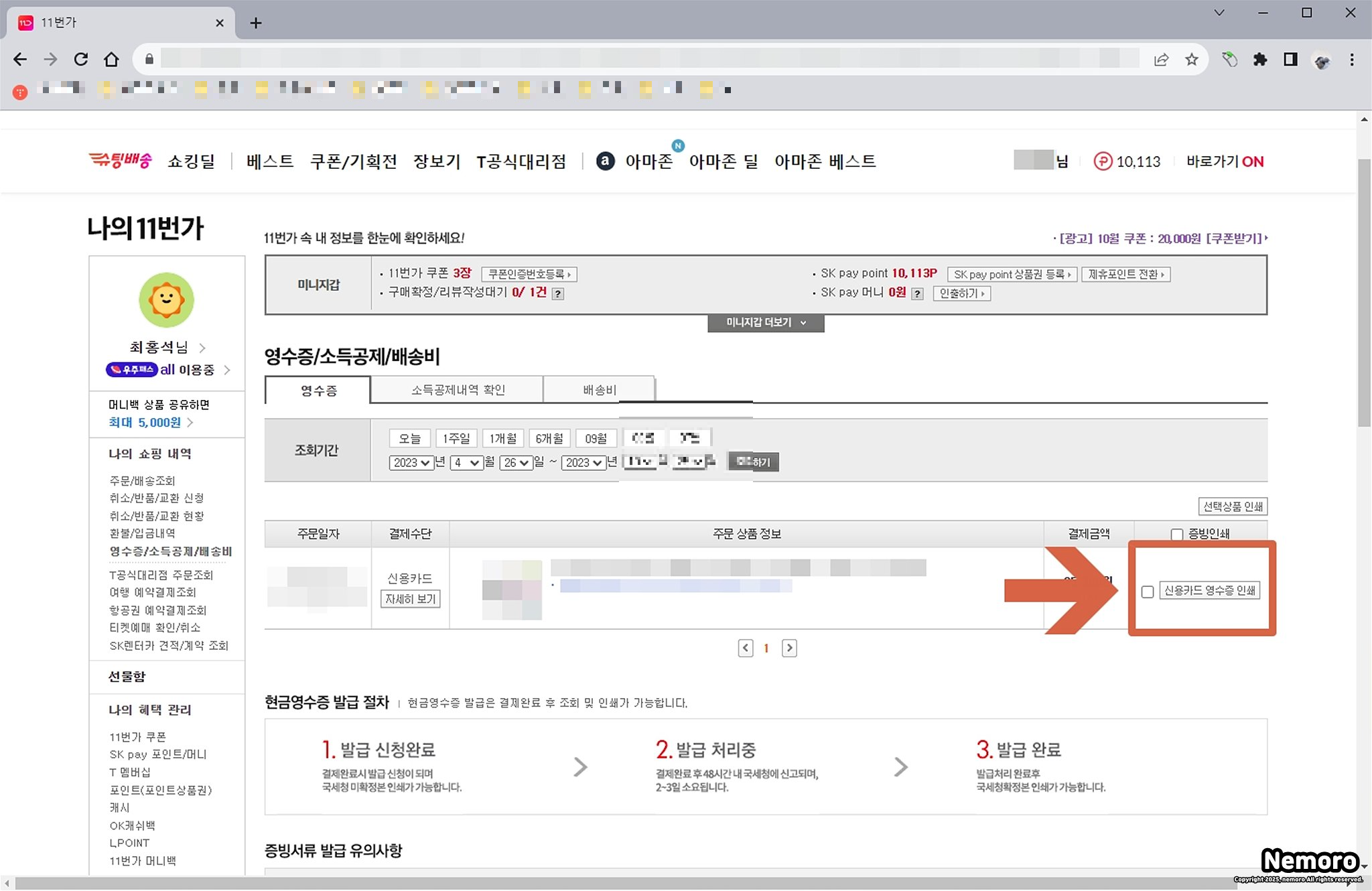Switch to the 배송비 tab

pyautogui.click(x=599, y=390)
